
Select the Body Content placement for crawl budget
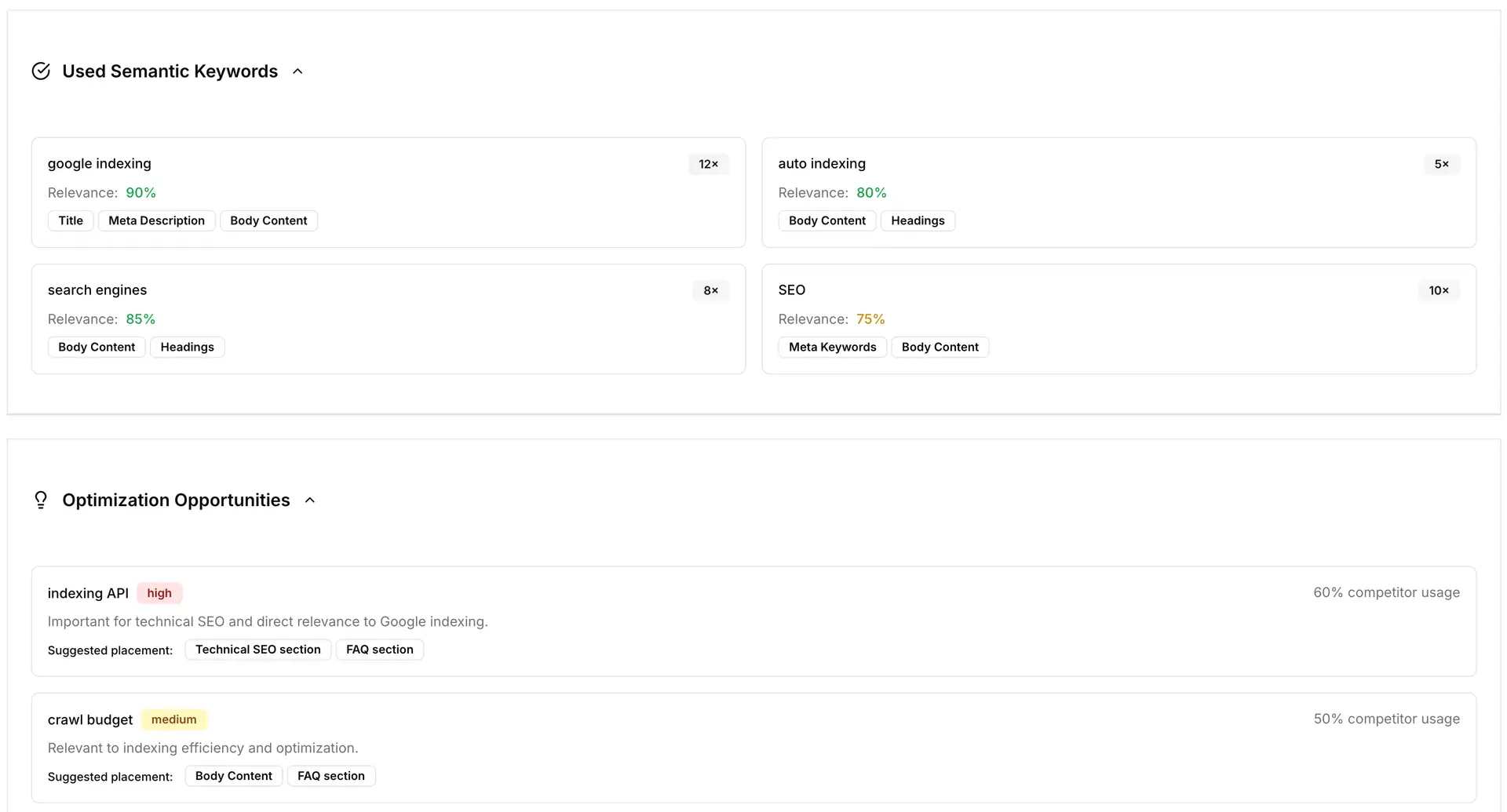pyautogui.click(x=233, y=775)
